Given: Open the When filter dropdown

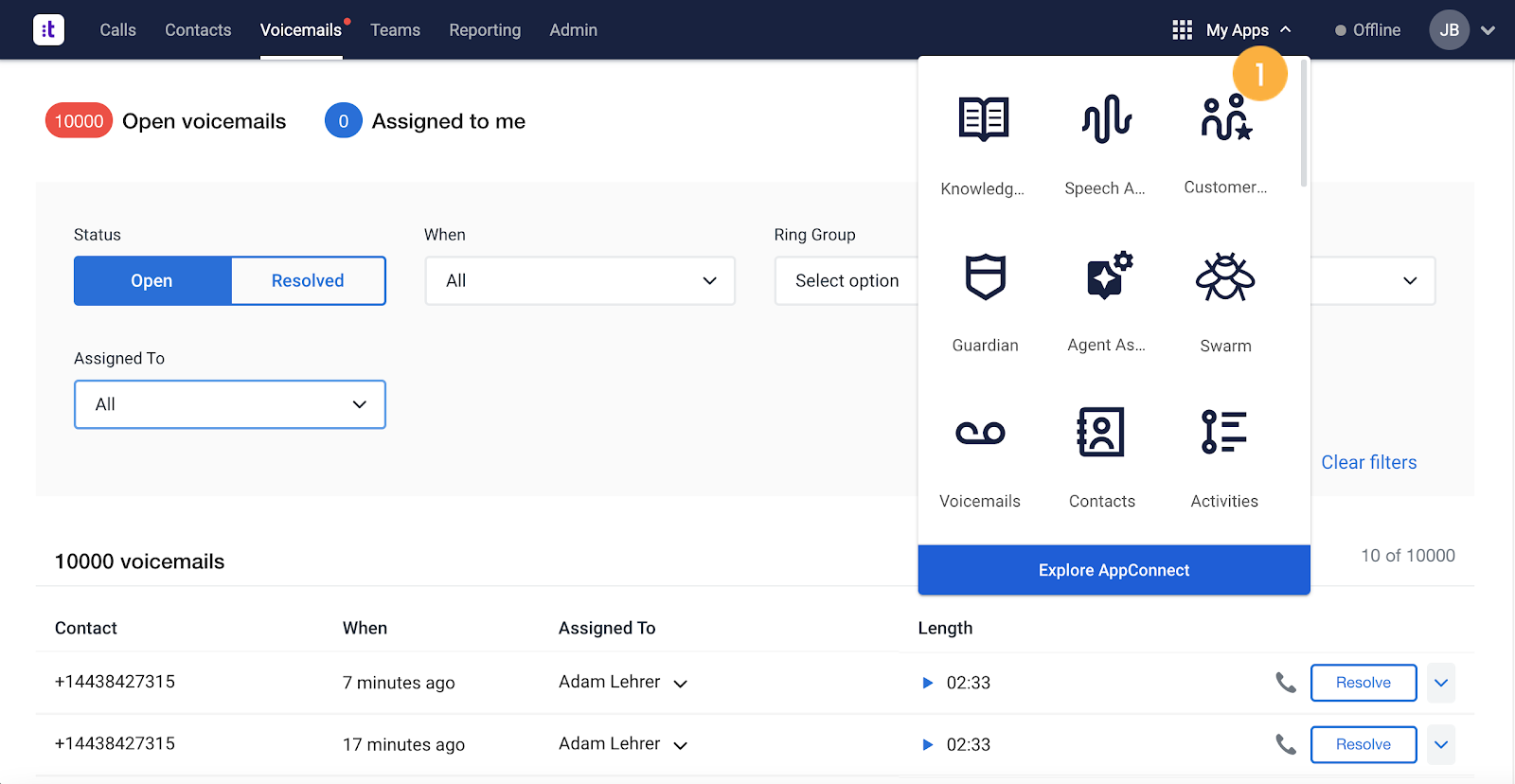Looking at the screenshot, I should pyautogui.click(x=579, y=280).
